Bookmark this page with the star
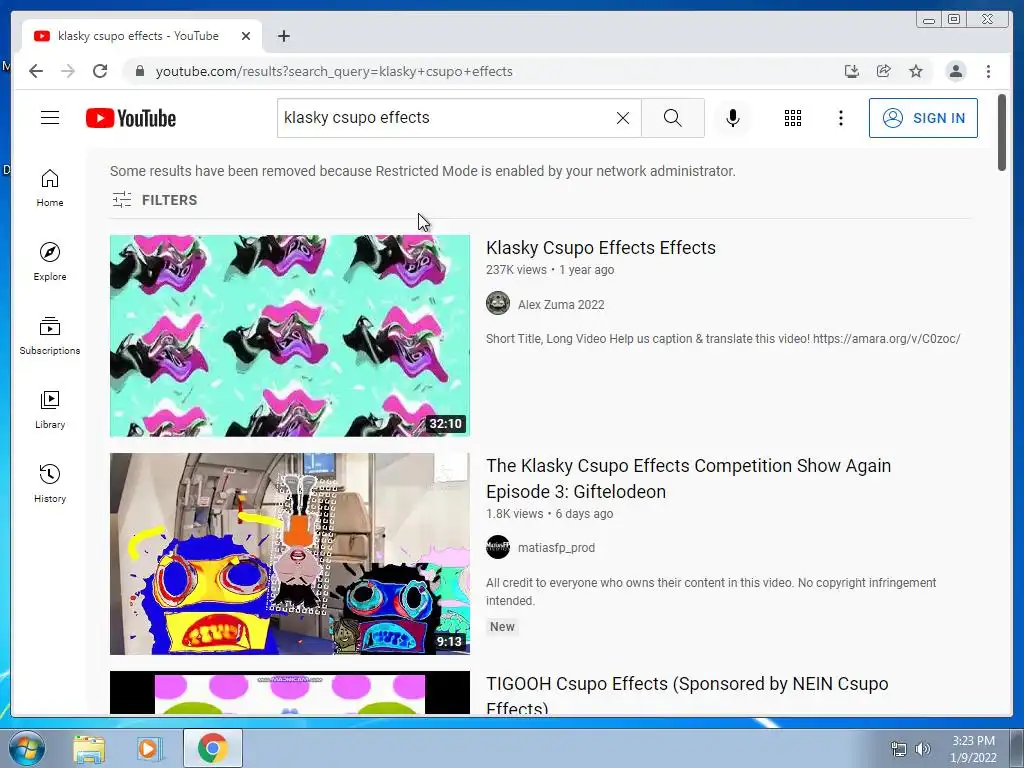Viewport: 1024px width, 768px height. pyautogui.click(x=916, y=71)
